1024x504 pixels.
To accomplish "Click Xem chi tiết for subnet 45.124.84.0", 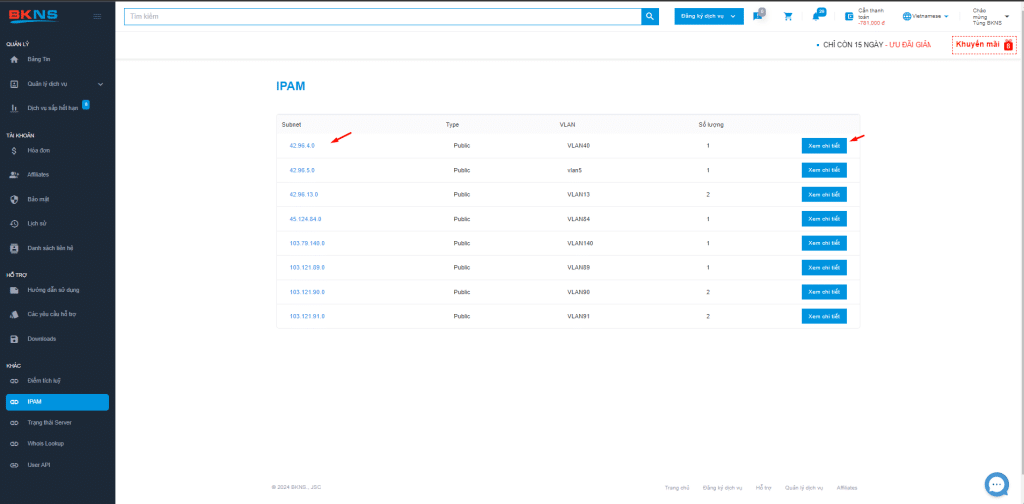I will pyautogui.click(x=824, y=219).
